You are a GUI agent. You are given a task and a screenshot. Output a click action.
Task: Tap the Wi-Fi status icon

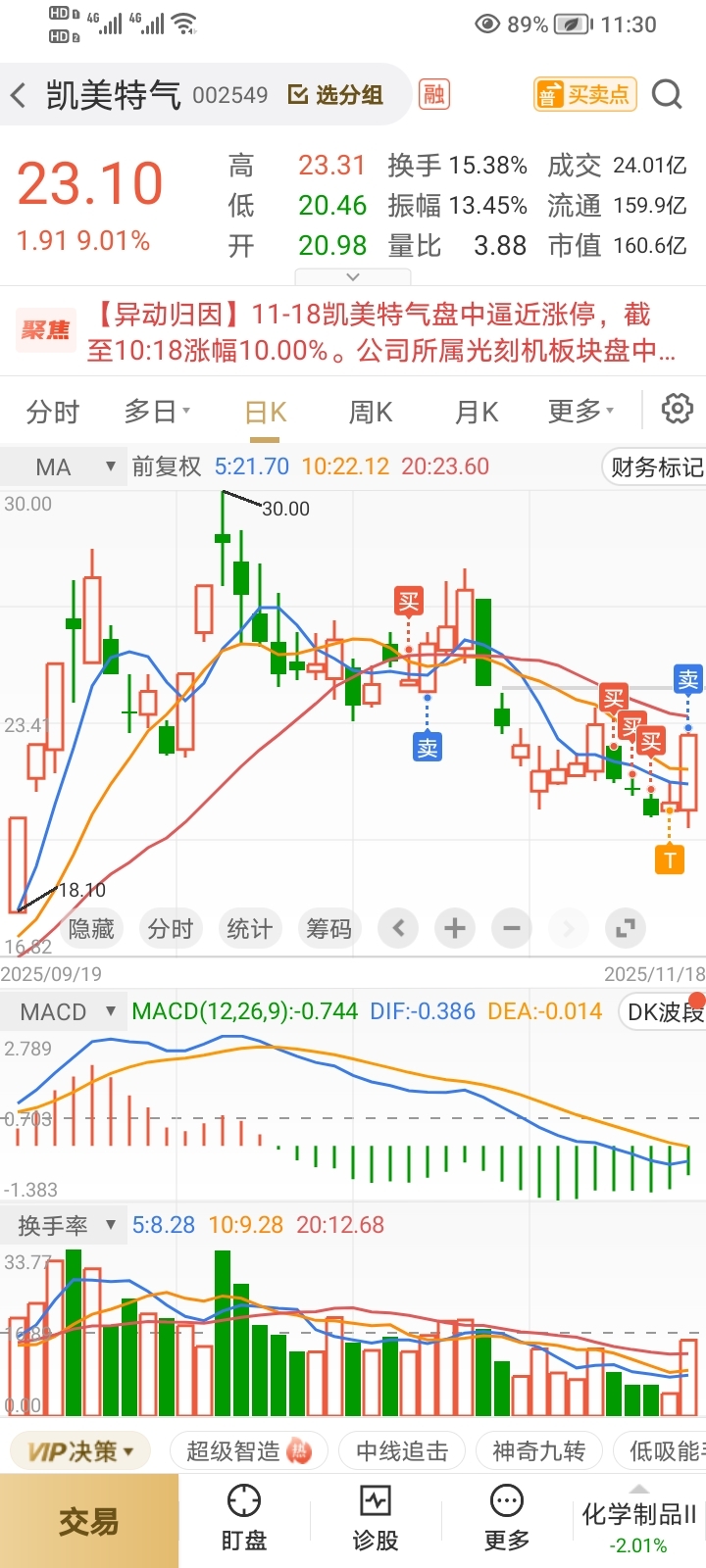pos(184,24)
